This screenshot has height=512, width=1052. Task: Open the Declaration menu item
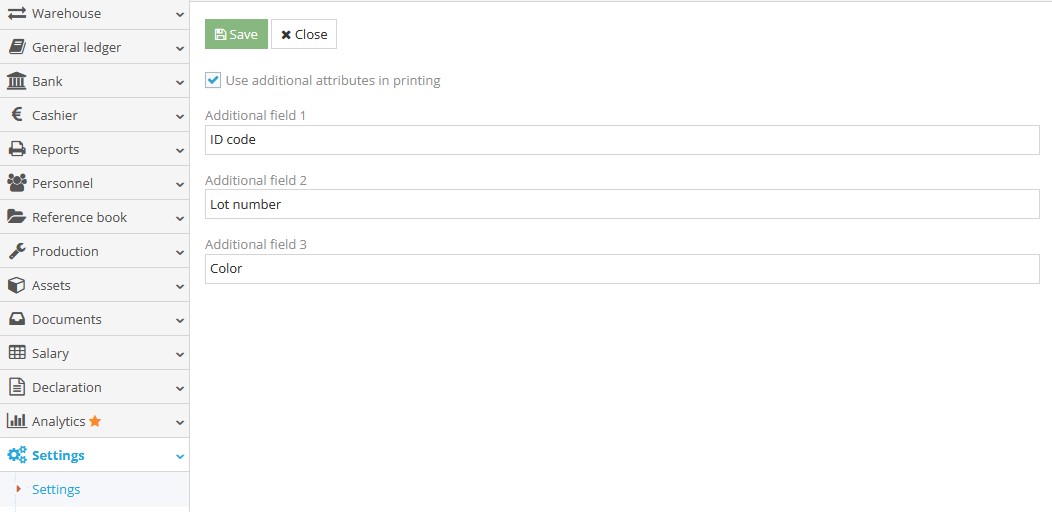(x=66, y=387)
